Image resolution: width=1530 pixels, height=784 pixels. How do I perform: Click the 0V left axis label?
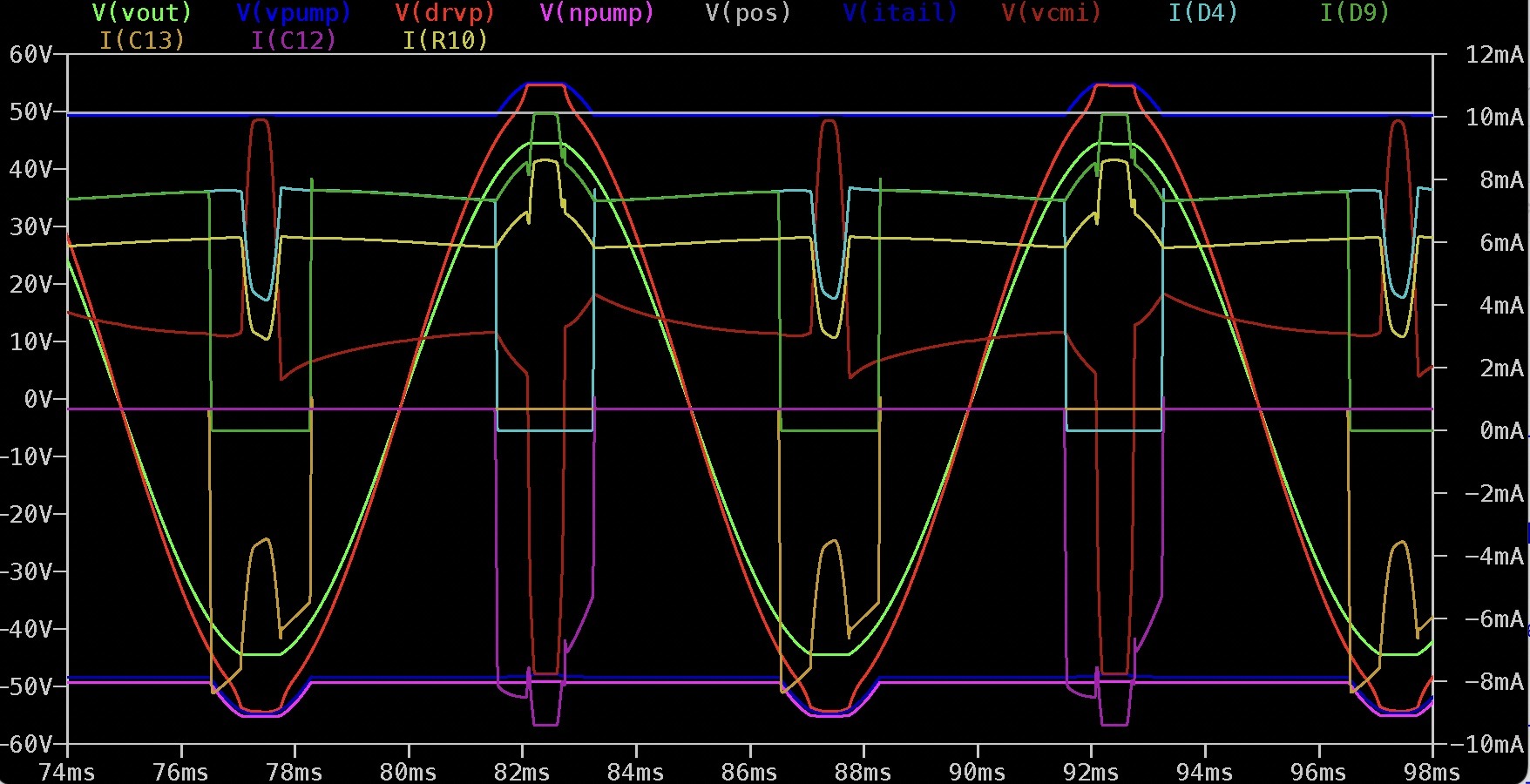(x=38, y=400)
